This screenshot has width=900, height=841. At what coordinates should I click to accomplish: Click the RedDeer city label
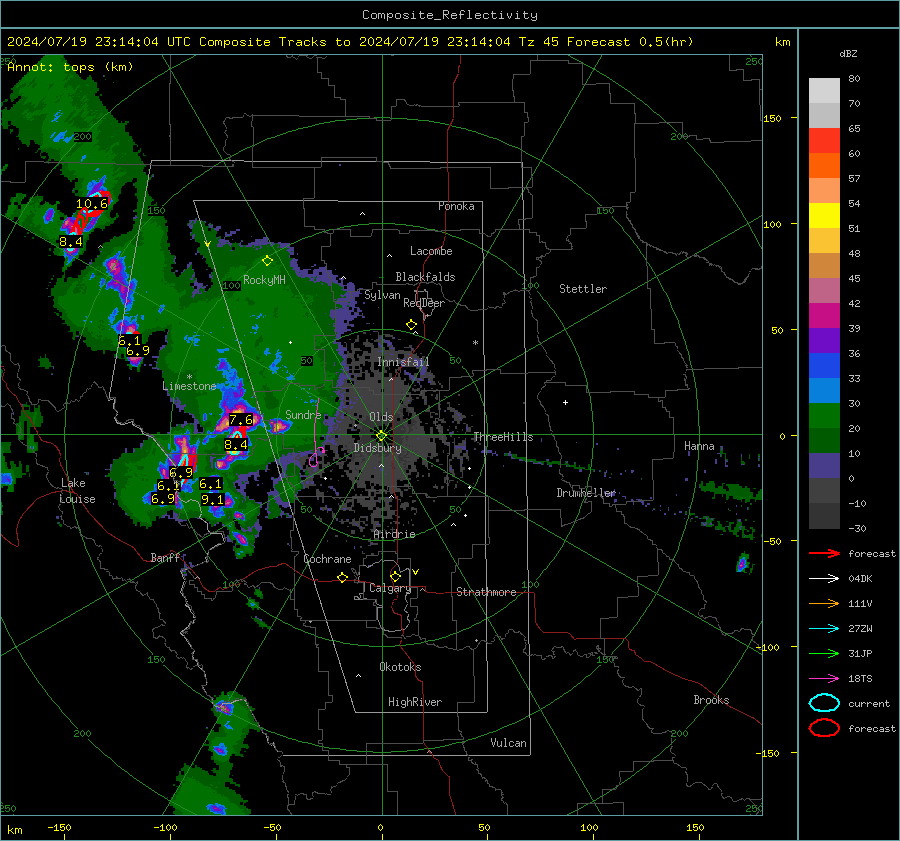point(424,303)
